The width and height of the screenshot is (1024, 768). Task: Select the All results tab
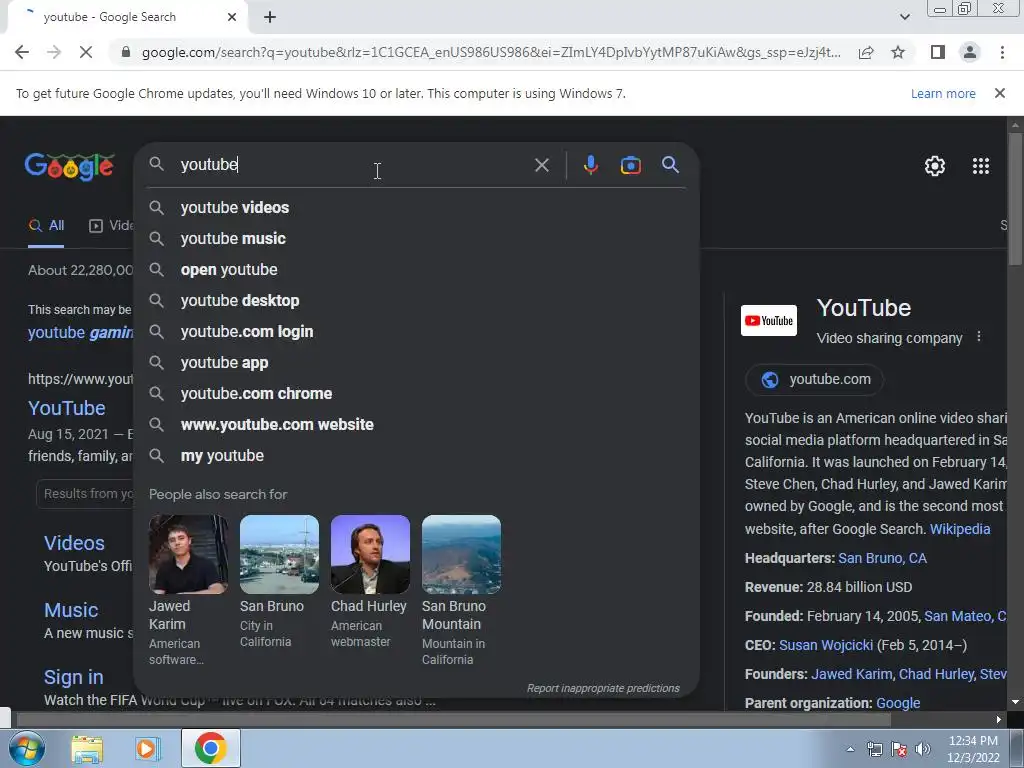click(x=46, y=226)
